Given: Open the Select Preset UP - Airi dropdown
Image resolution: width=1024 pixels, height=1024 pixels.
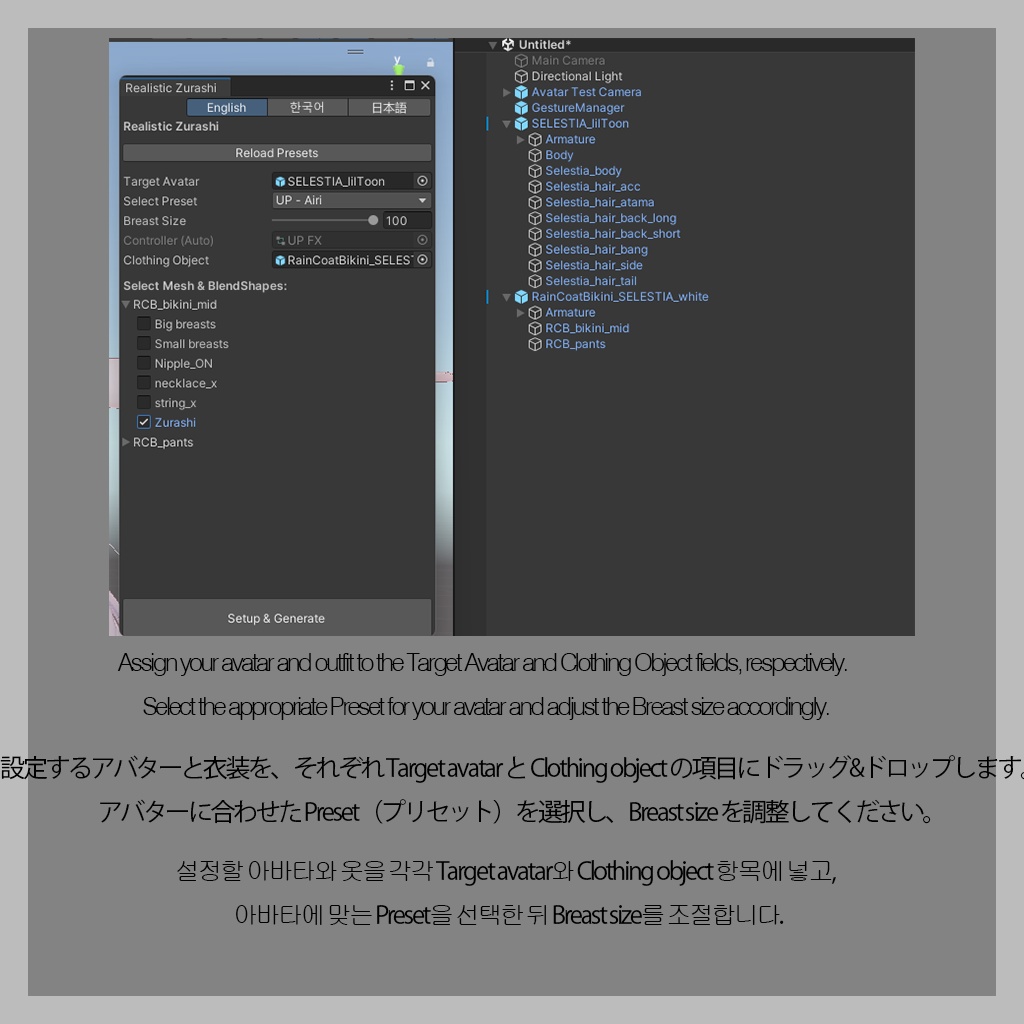Looking at the screenshot, I should pos(350,200).
